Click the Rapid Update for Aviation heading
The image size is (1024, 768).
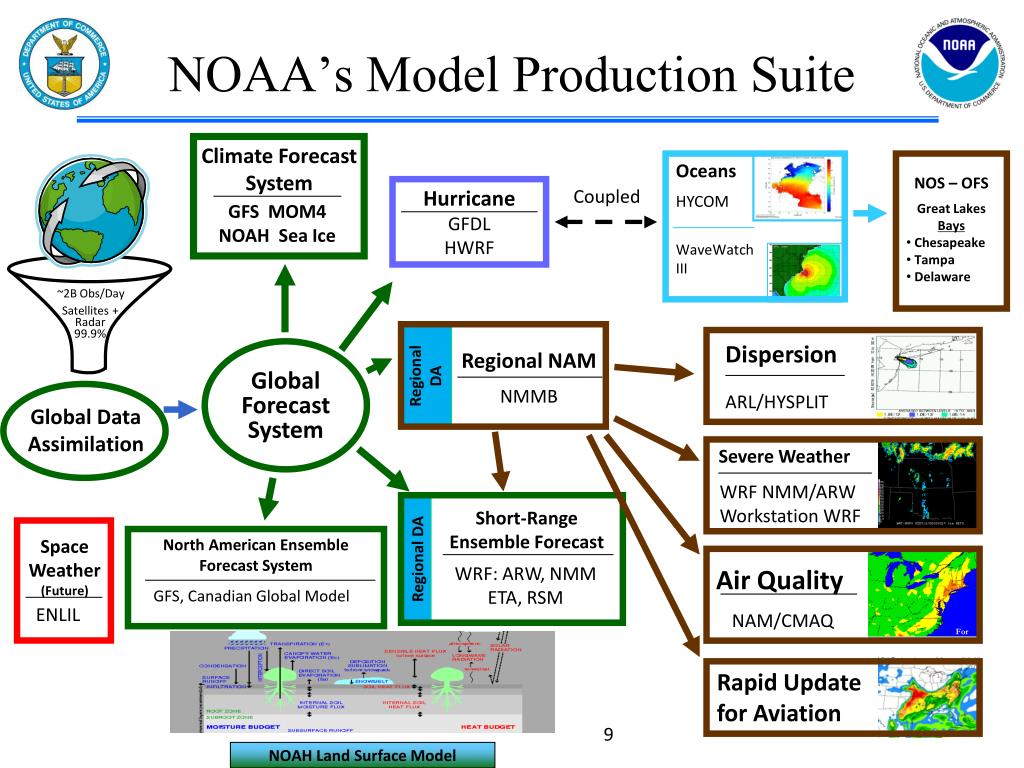pyautogui.click(x=788, y=697)
